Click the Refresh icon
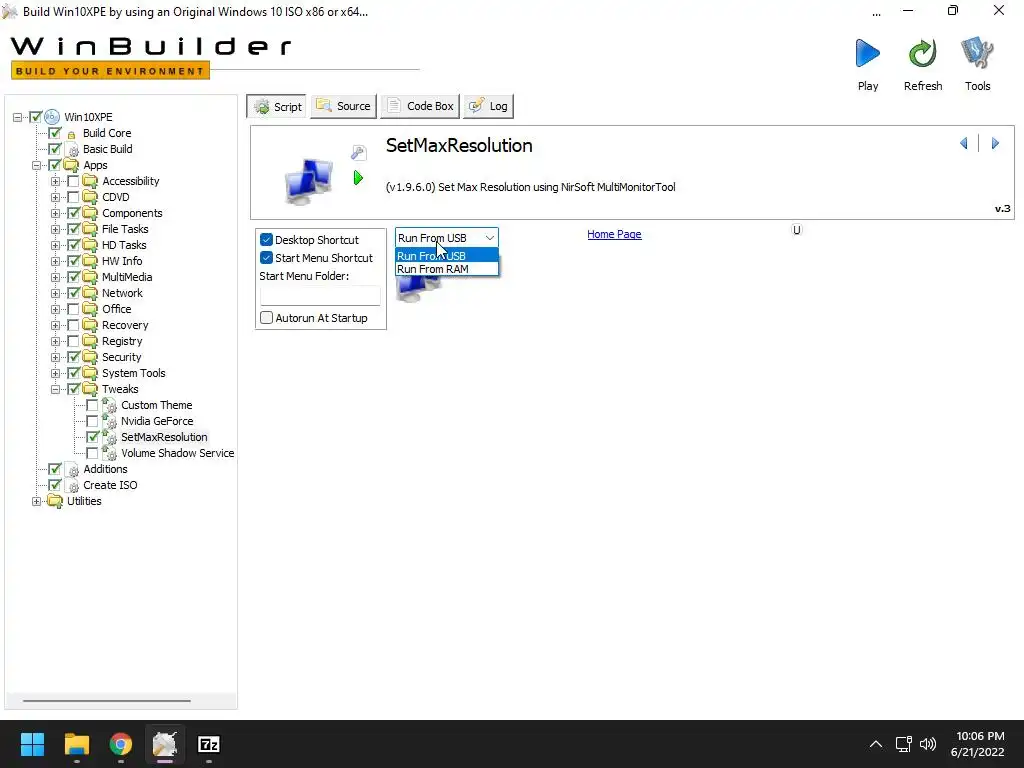 point(922,54)
